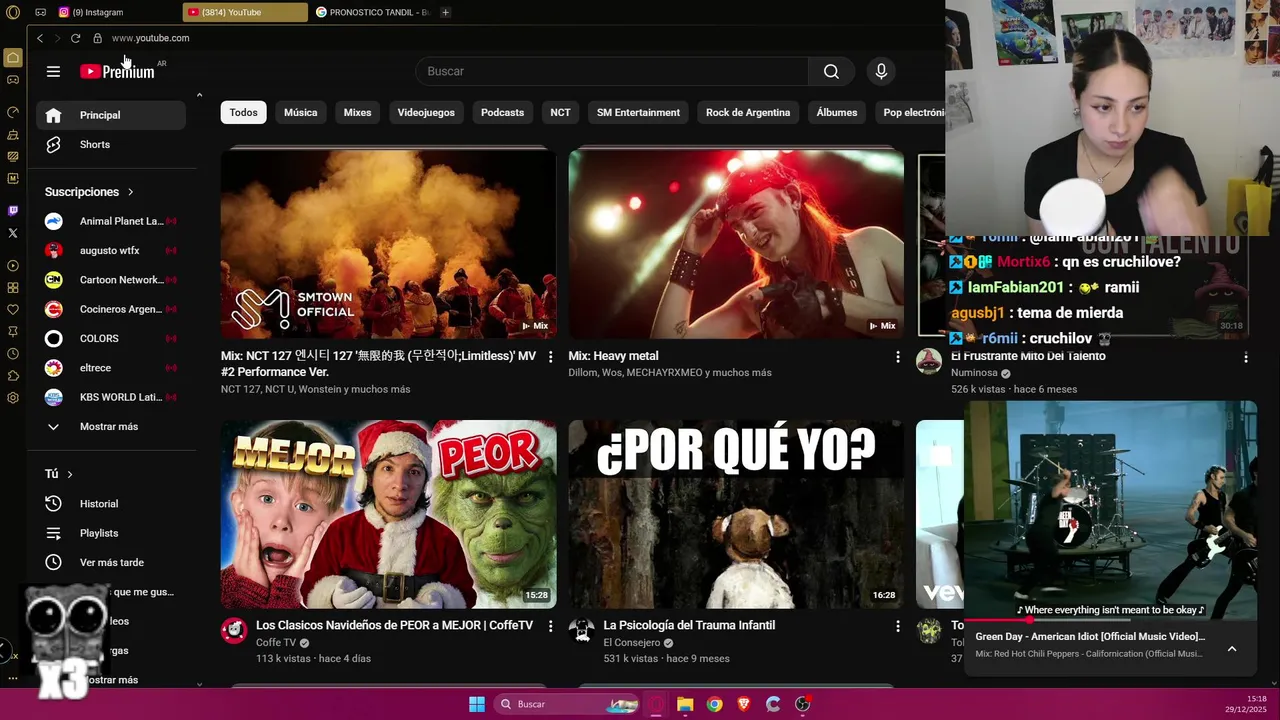Select the Todos filter chip
1280x720 pixels.
click(243, 113)
